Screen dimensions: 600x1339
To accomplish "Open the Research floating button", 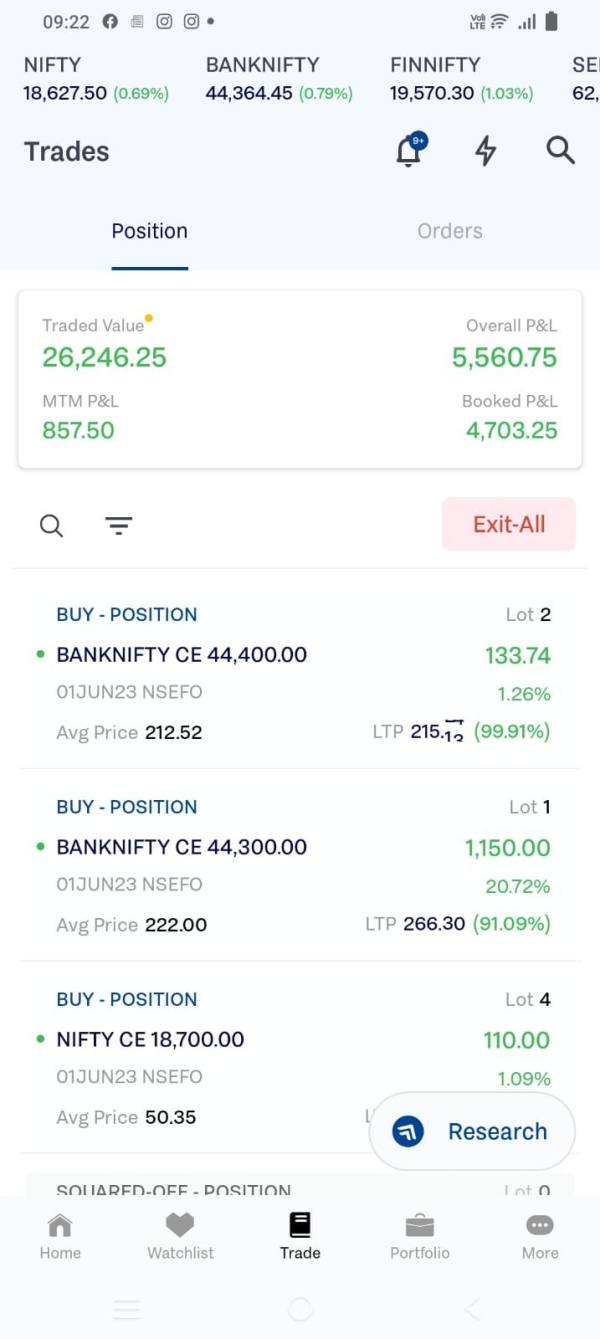I will click(x=472, y=1131).
